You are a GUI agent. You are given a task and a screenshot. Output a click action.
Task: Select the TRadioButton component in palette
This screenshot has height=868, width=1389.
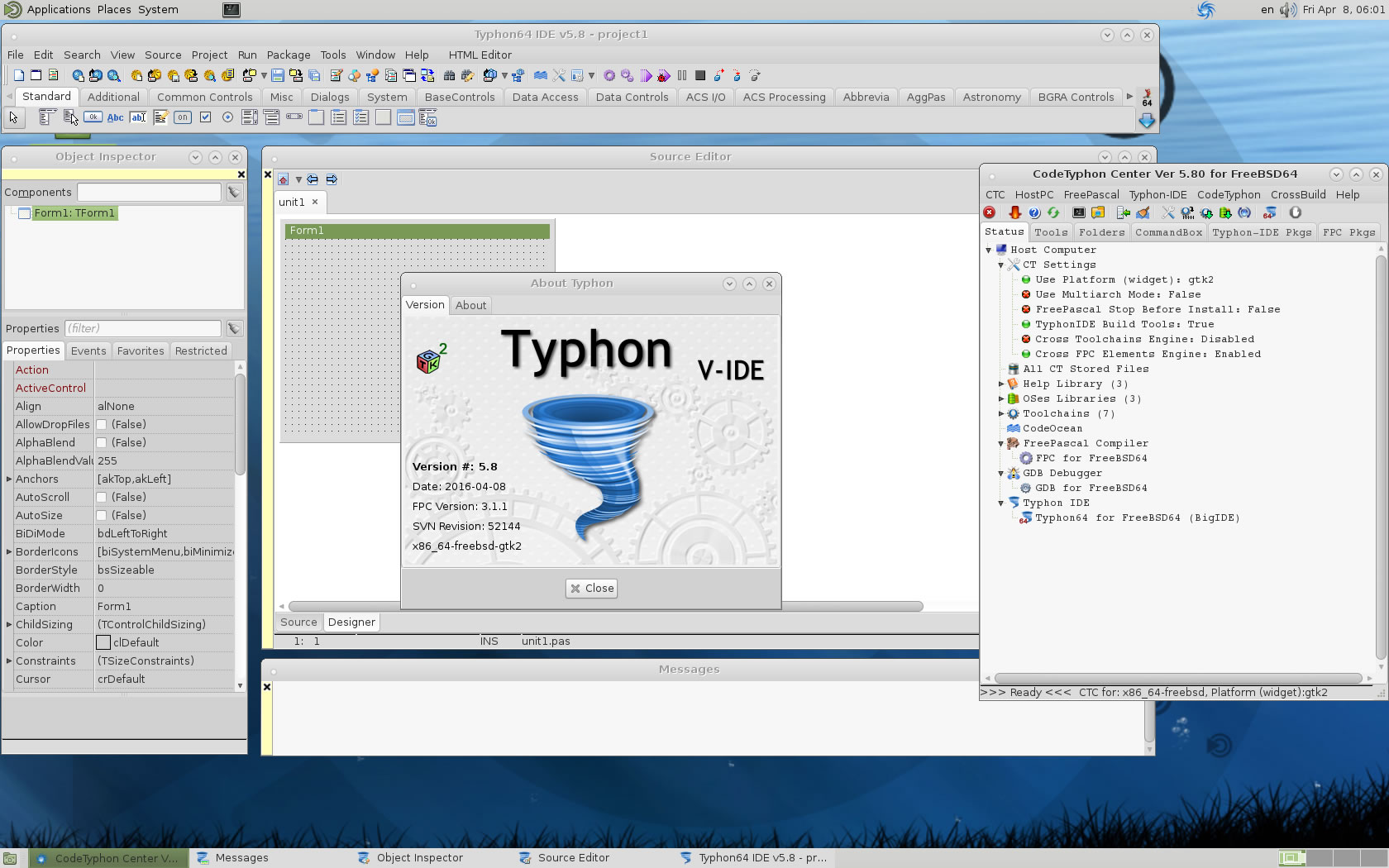click(x=227, y=117)
